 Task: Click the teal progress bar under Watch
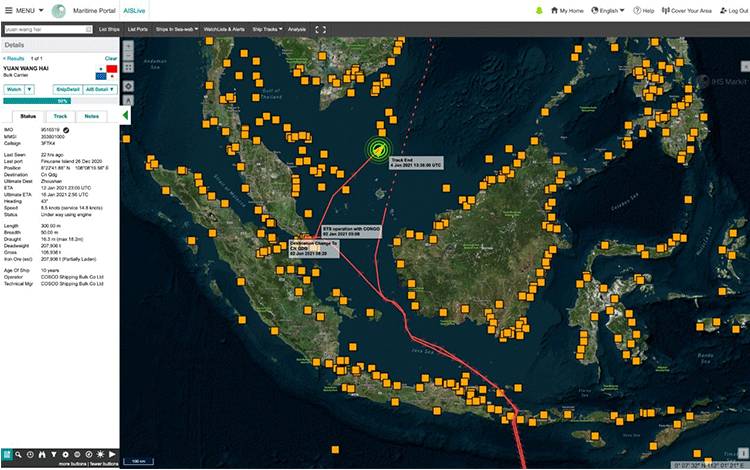coord(37,101)
